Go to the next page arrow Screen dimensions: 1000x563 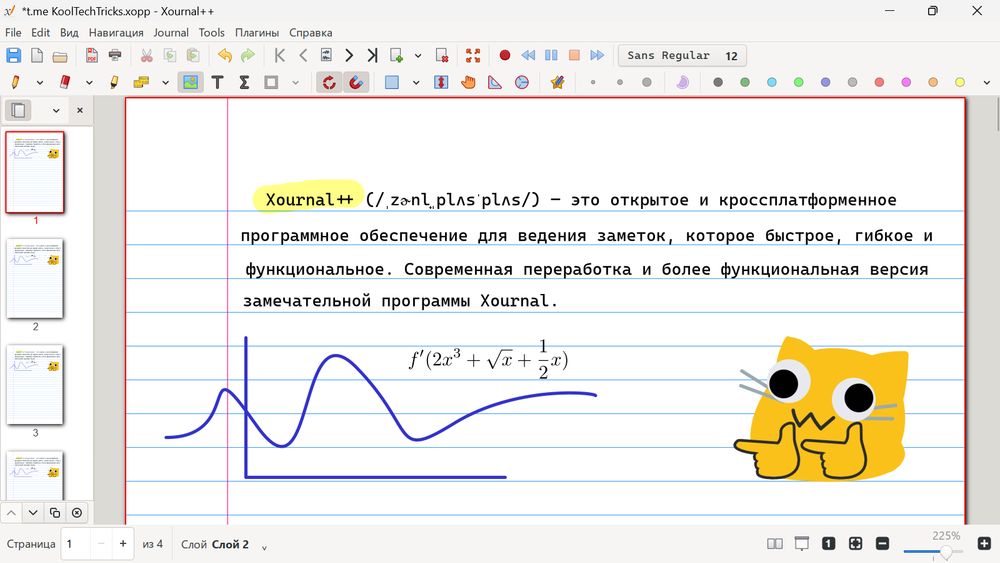(x=349, y=55)
